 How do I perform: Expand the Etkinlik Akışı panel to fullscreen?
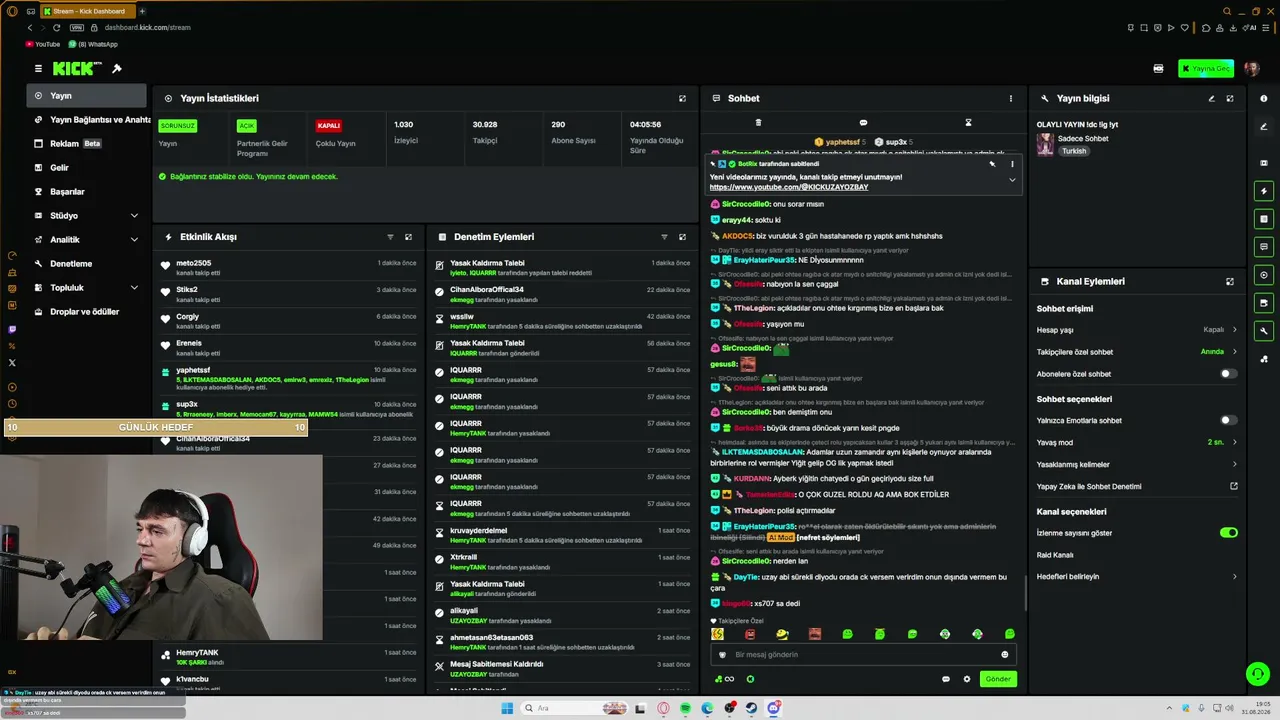click(x=408, y=237)
